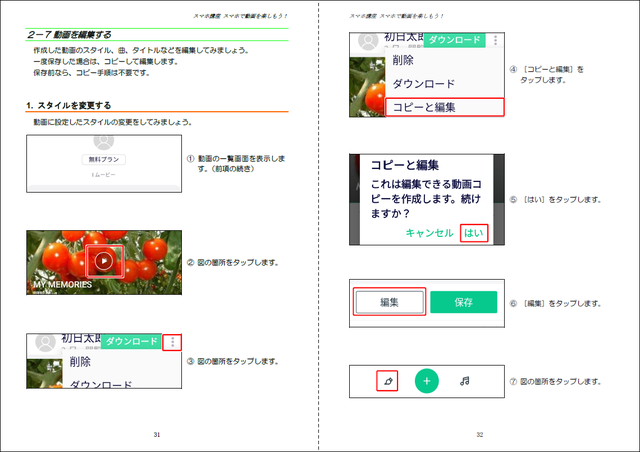Click instruction ⑦ 図の箇所をタップします
Image resolution: width=640 pixels, height=452 pixels.
pos(556,381)
